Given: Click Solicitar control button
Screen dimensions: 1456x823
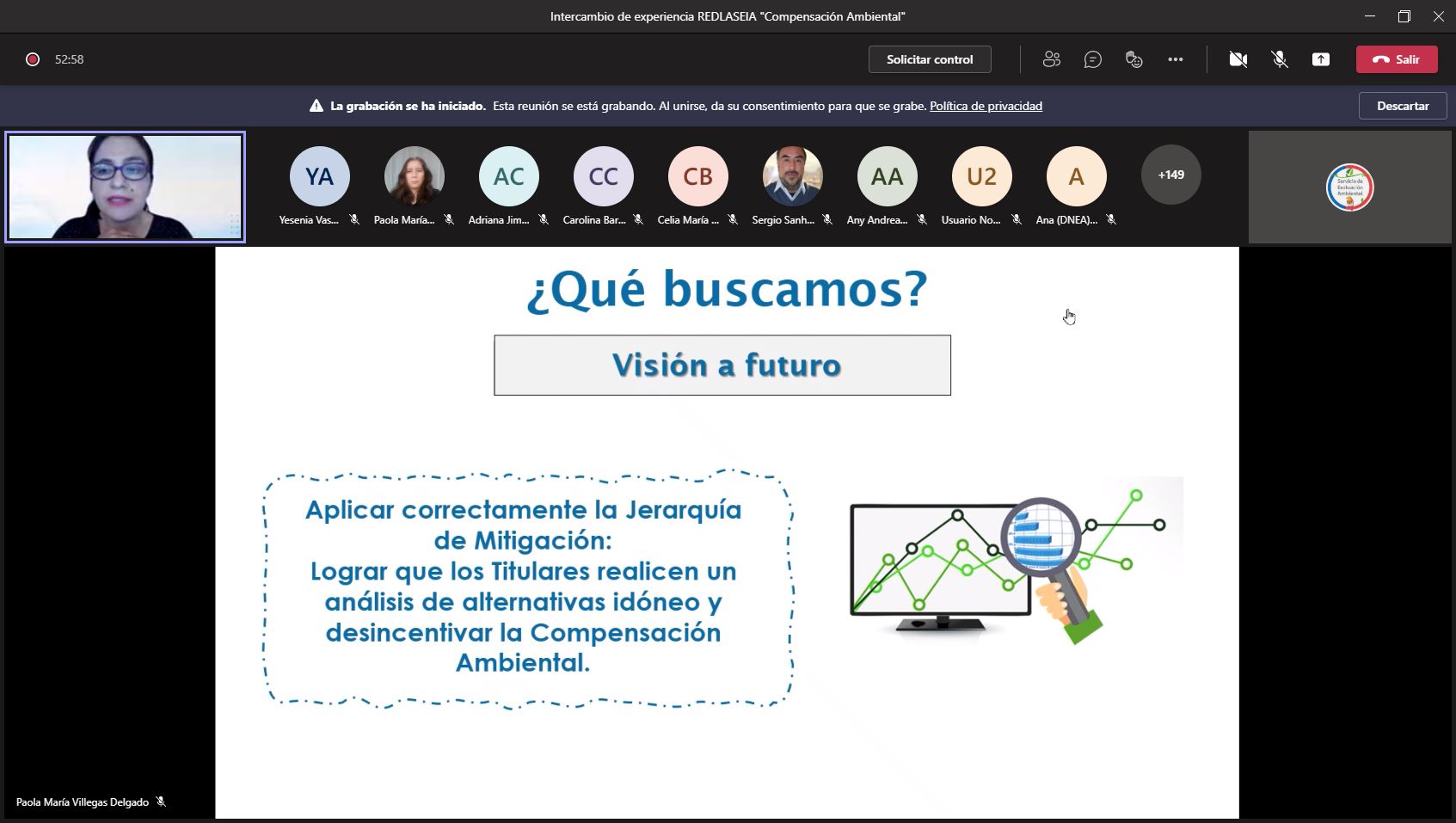Looking at the screenshot, I should (929, 59).
